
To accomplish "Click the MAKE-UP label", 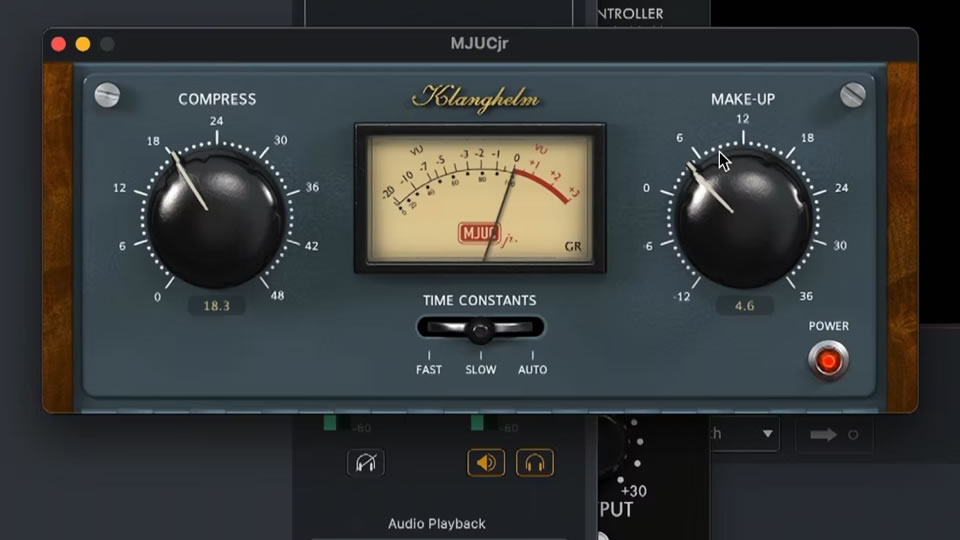I will point(743,99).
